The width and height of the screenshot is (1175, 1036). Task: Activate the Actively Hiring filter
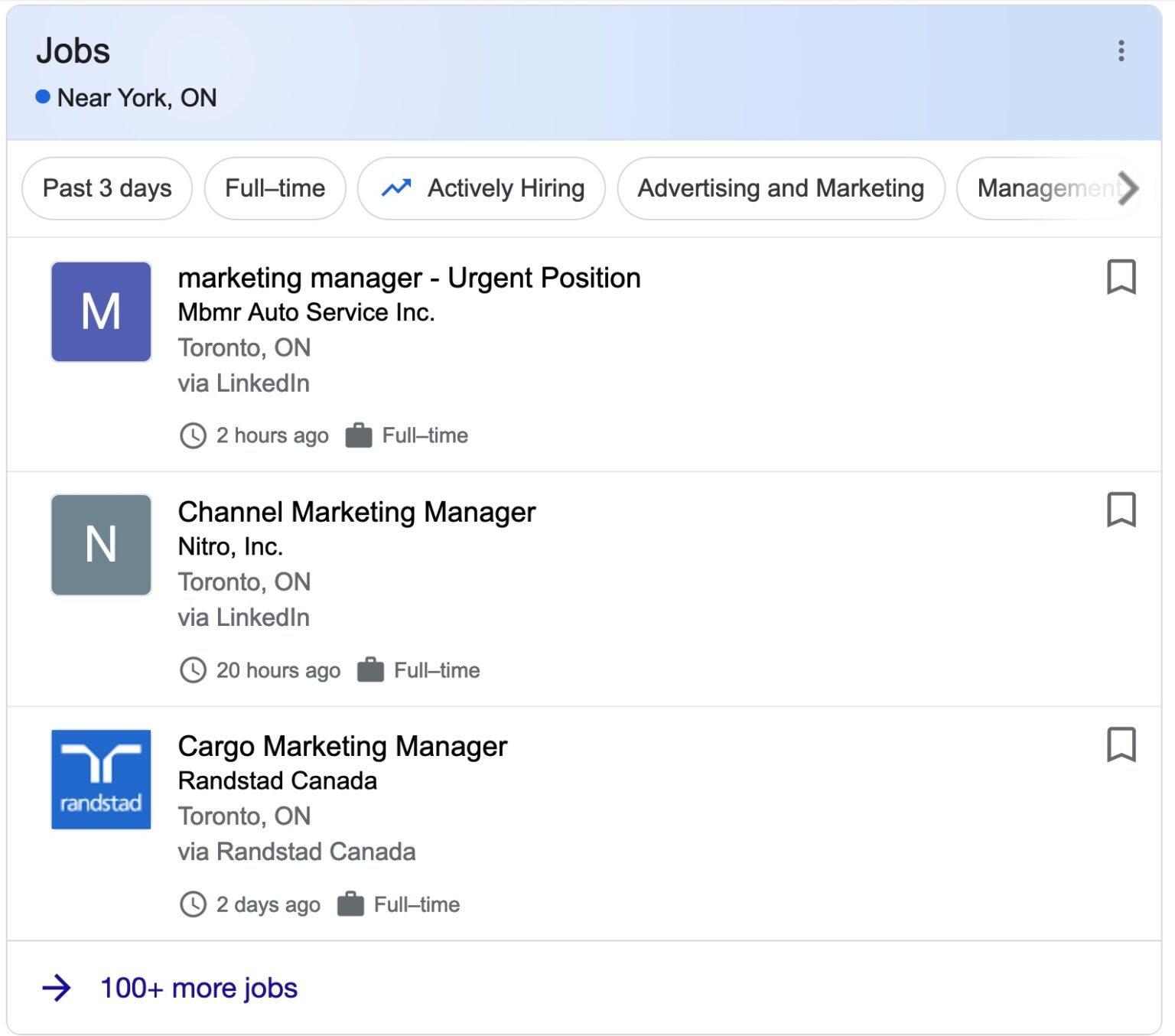point(481,188)
